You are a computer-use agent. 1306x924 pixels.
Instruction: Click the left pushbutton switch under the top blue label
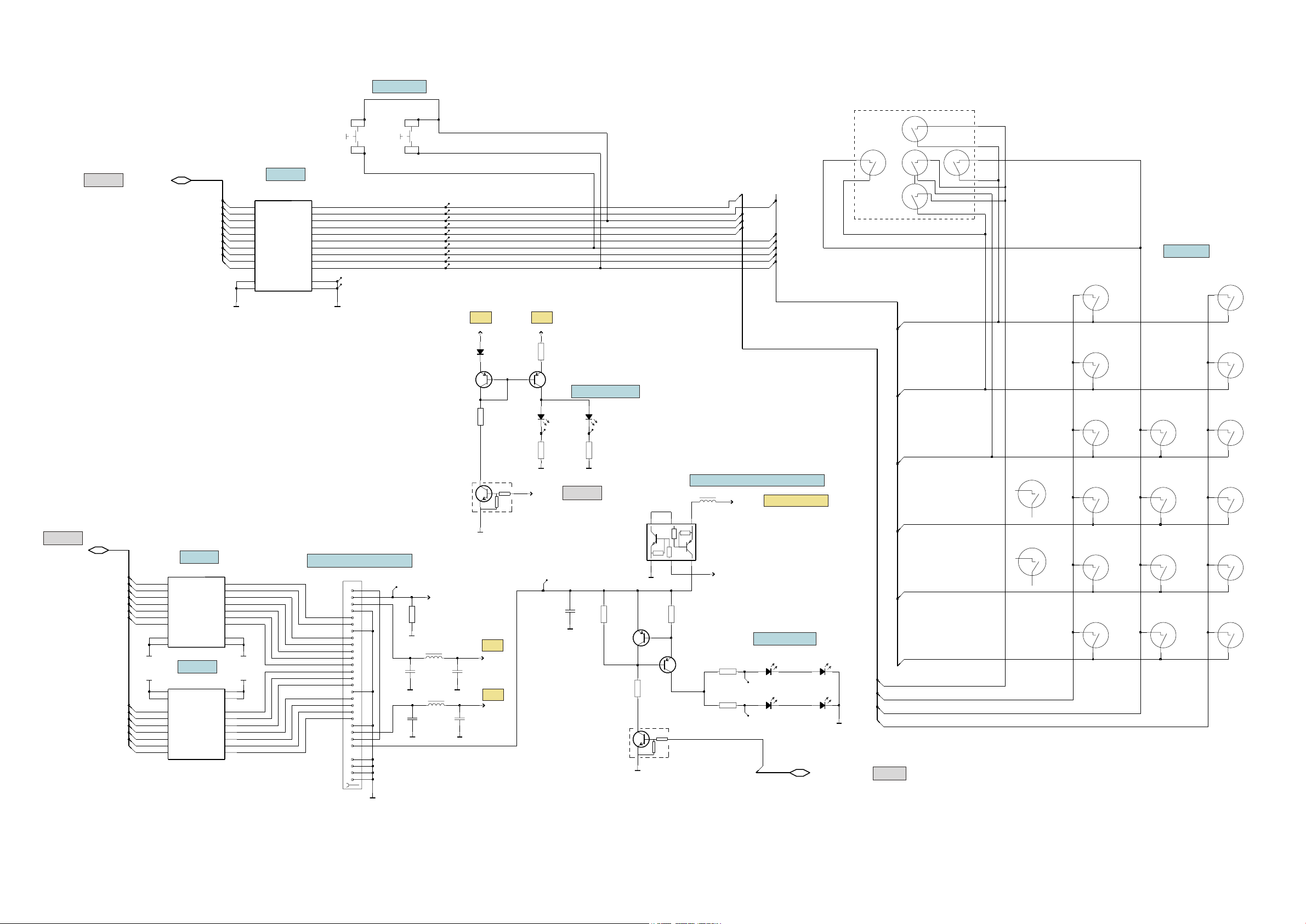tap(356, 137)
